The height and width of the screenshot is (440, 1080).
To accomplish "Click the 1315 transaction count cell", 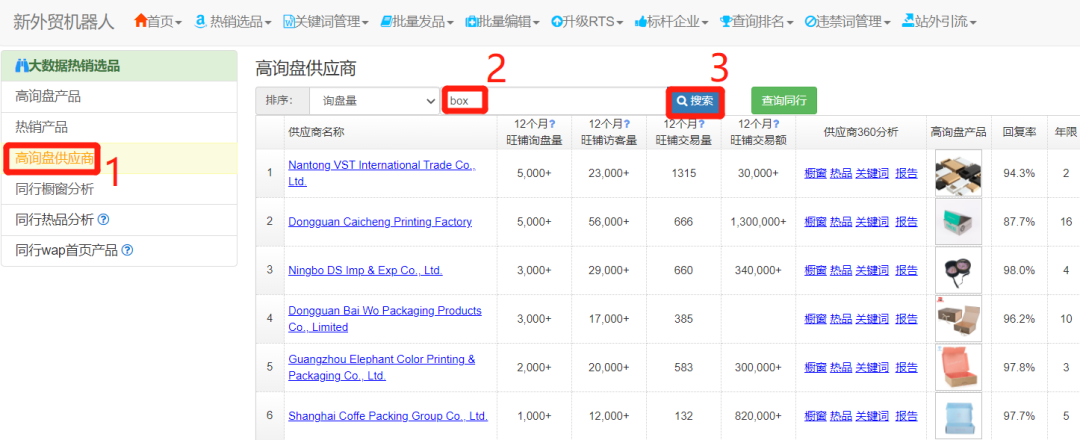I will (683, 174).
